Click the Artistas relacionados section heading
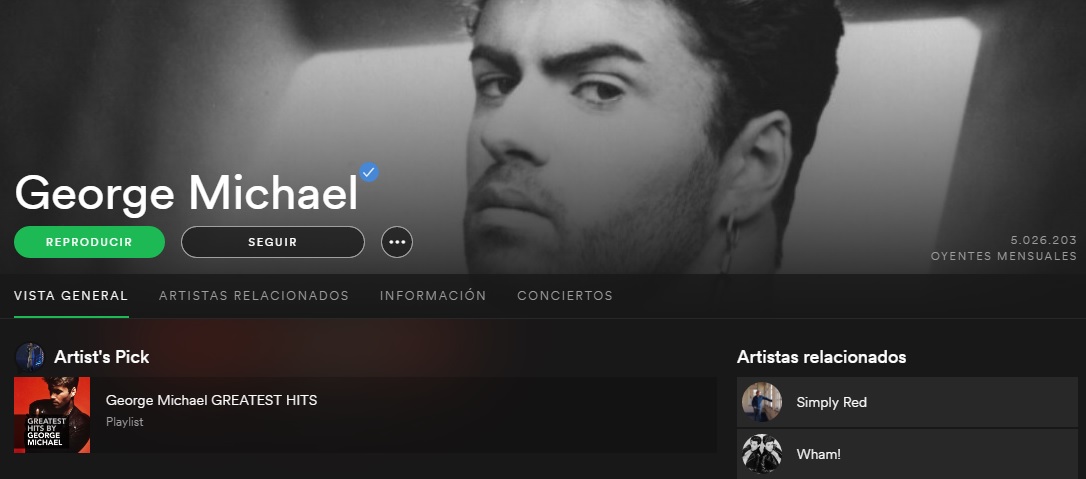The image size is (1086, 479). (x=821, y=357)
